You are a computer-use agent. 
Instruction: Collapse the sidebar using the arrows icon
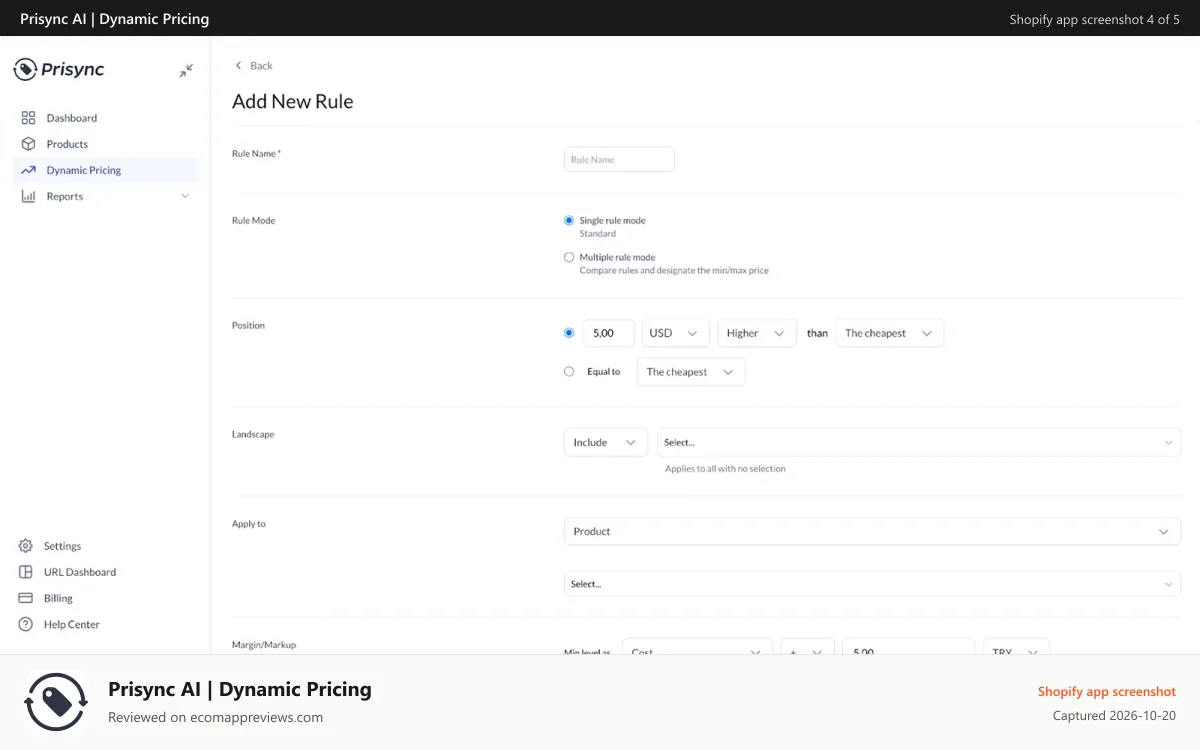186,71
